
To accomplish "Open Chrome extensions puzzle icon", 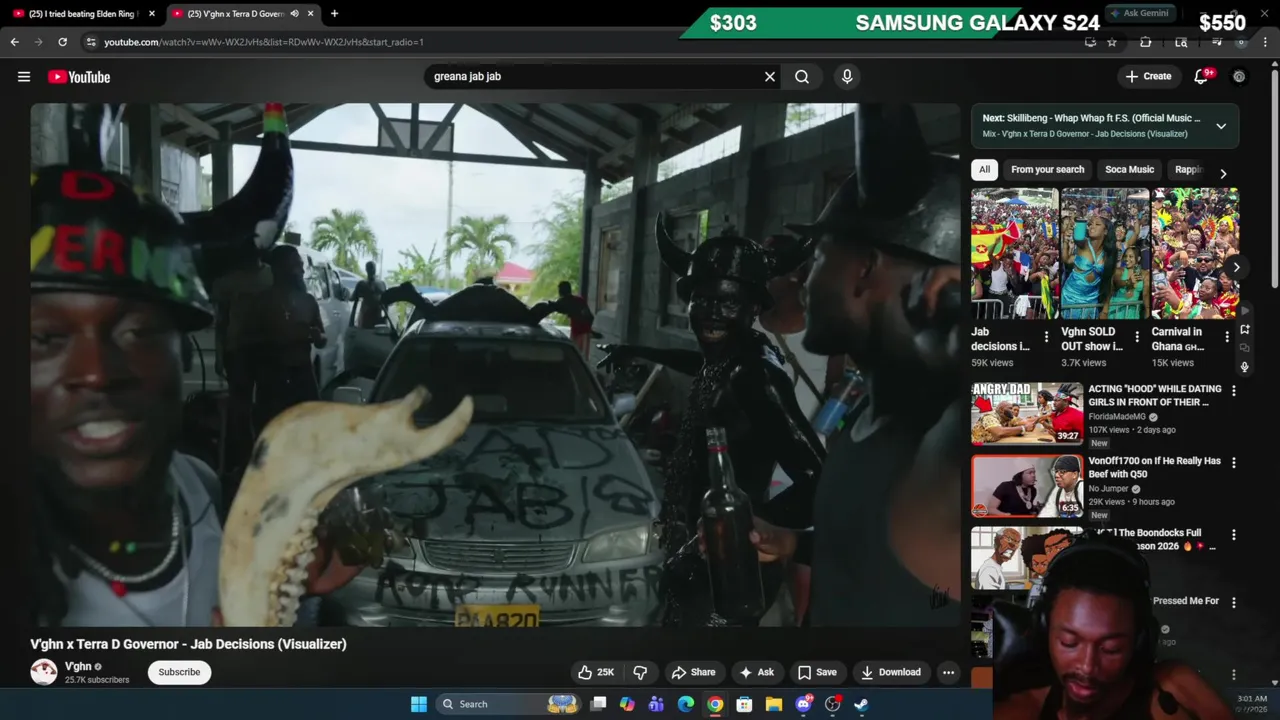I will pos(1146,42).
